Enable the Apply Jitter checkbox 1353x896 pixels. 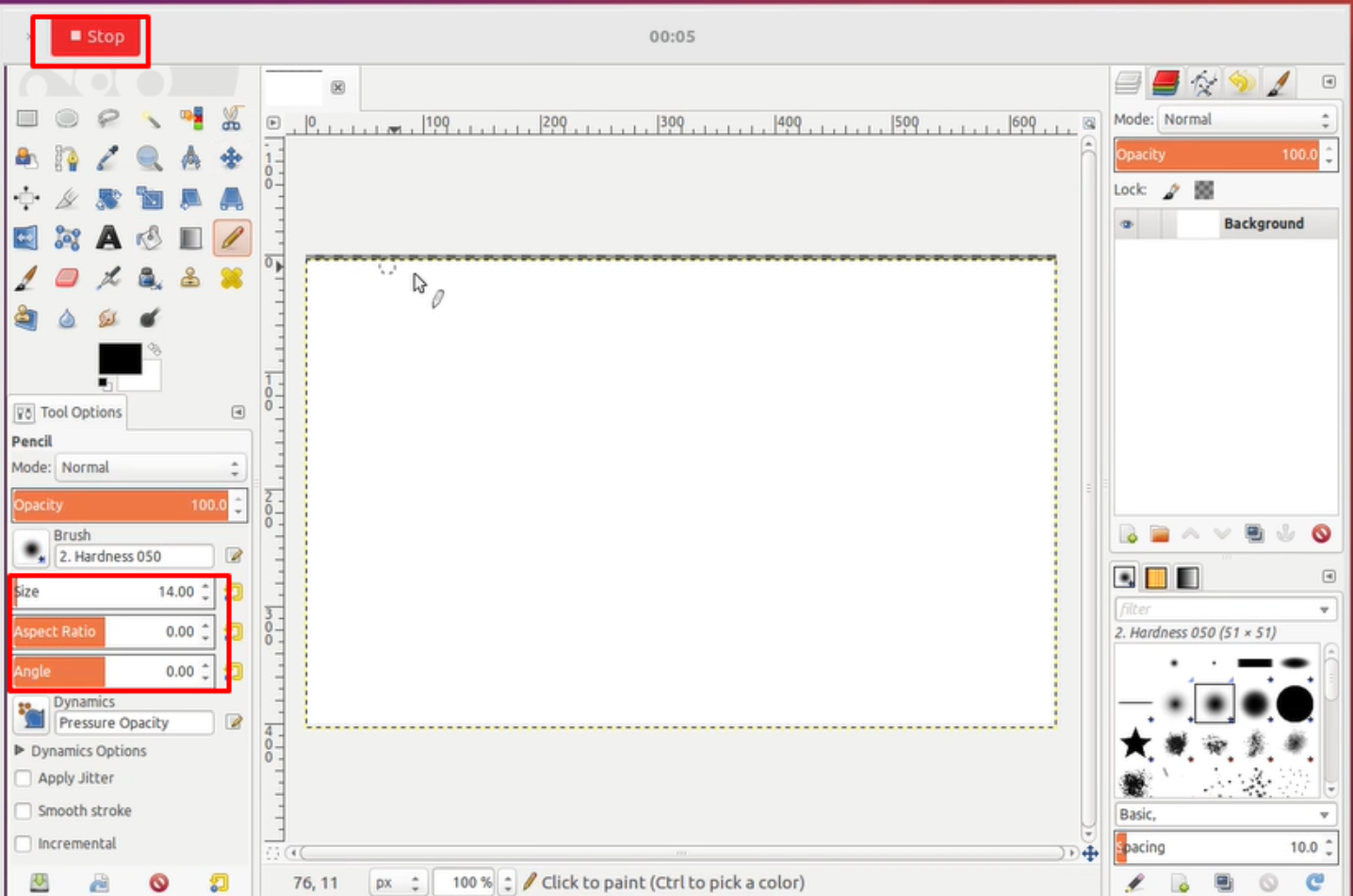coord(22,778)
